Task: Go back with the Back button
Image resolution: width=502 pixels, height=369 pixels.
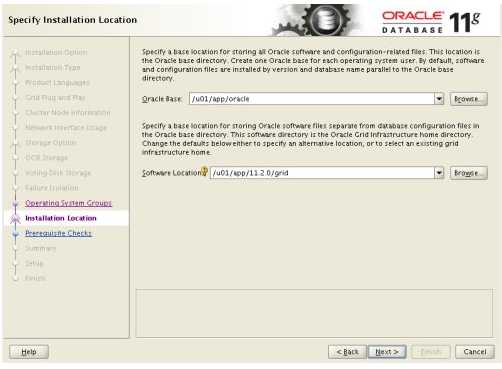Action: tap(347, 352)
